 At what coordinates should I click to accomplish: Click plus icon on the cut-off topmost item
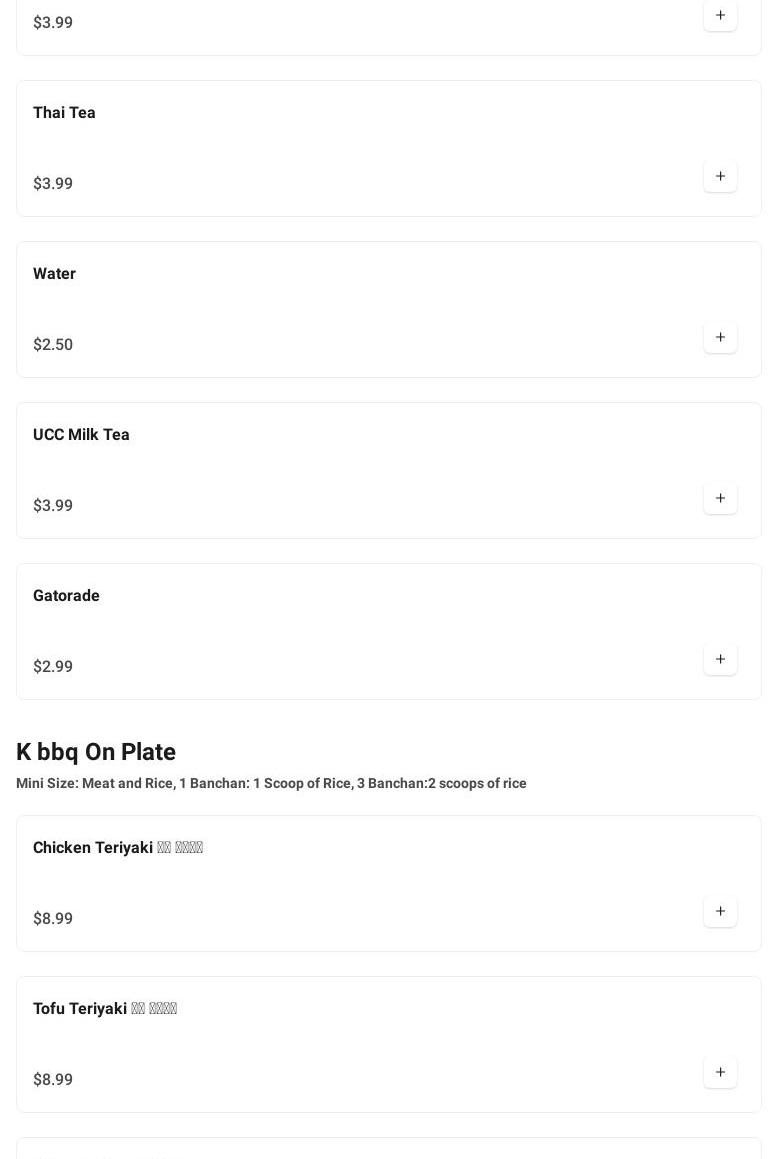point(720,16)
